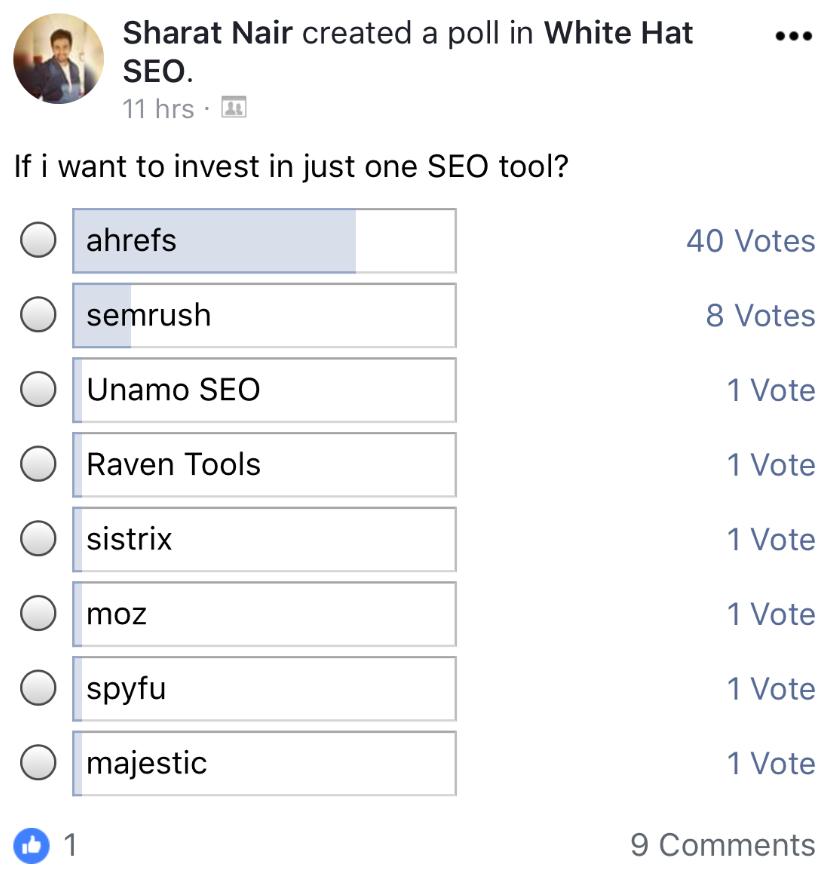
Task: Select the semrush radio button
Action: pos(38,315)
